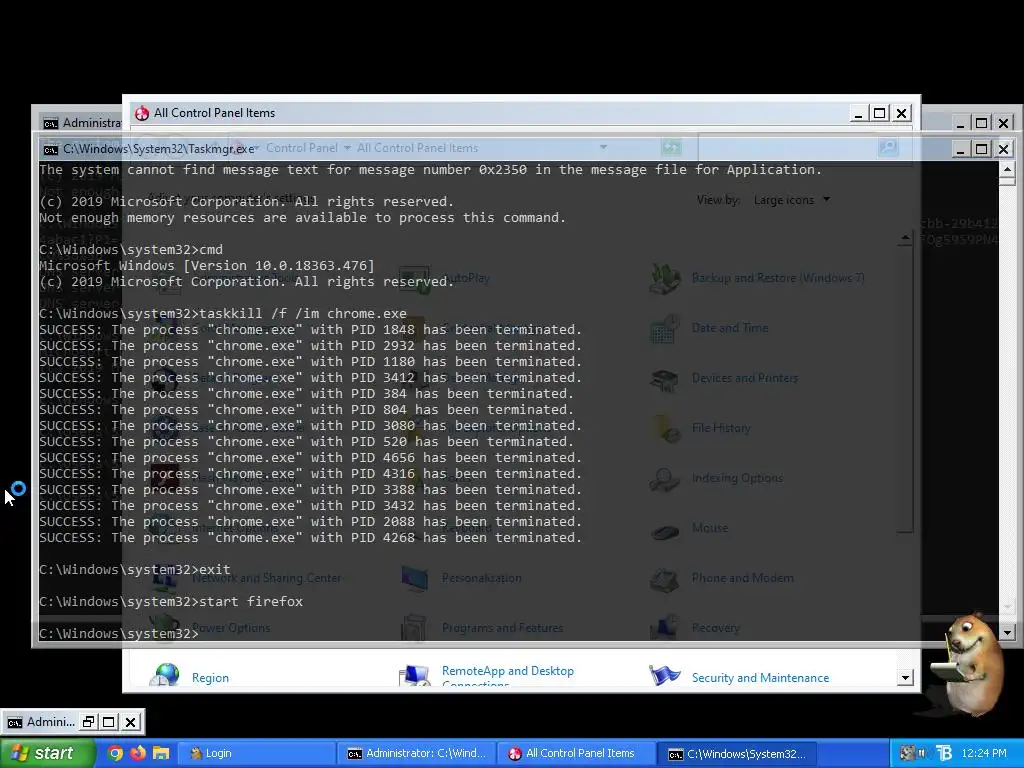Click the 'taskkill /f /im chrome.exe' command line

[x=223, y=313]
